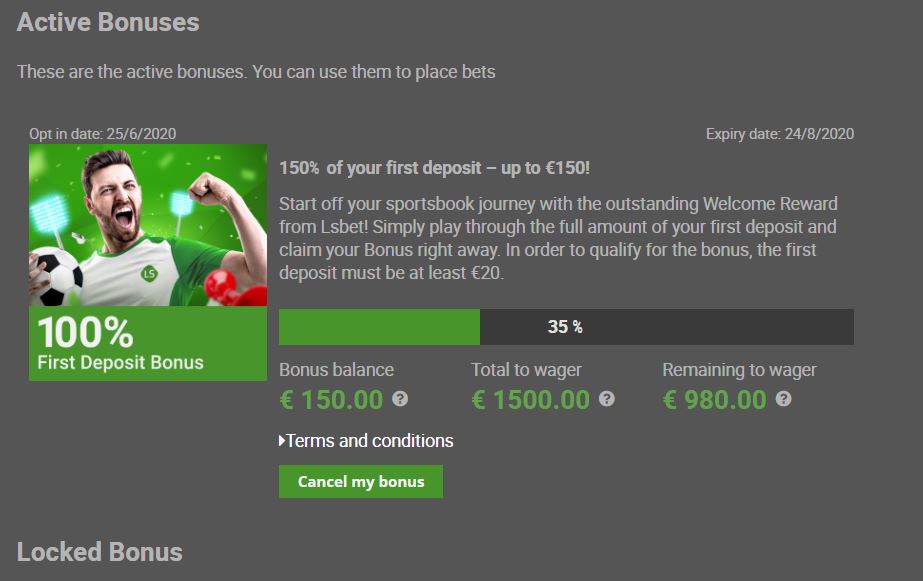
Task: Click the € 150.00 bonus balance amount
Action: [x=331, y=400]
